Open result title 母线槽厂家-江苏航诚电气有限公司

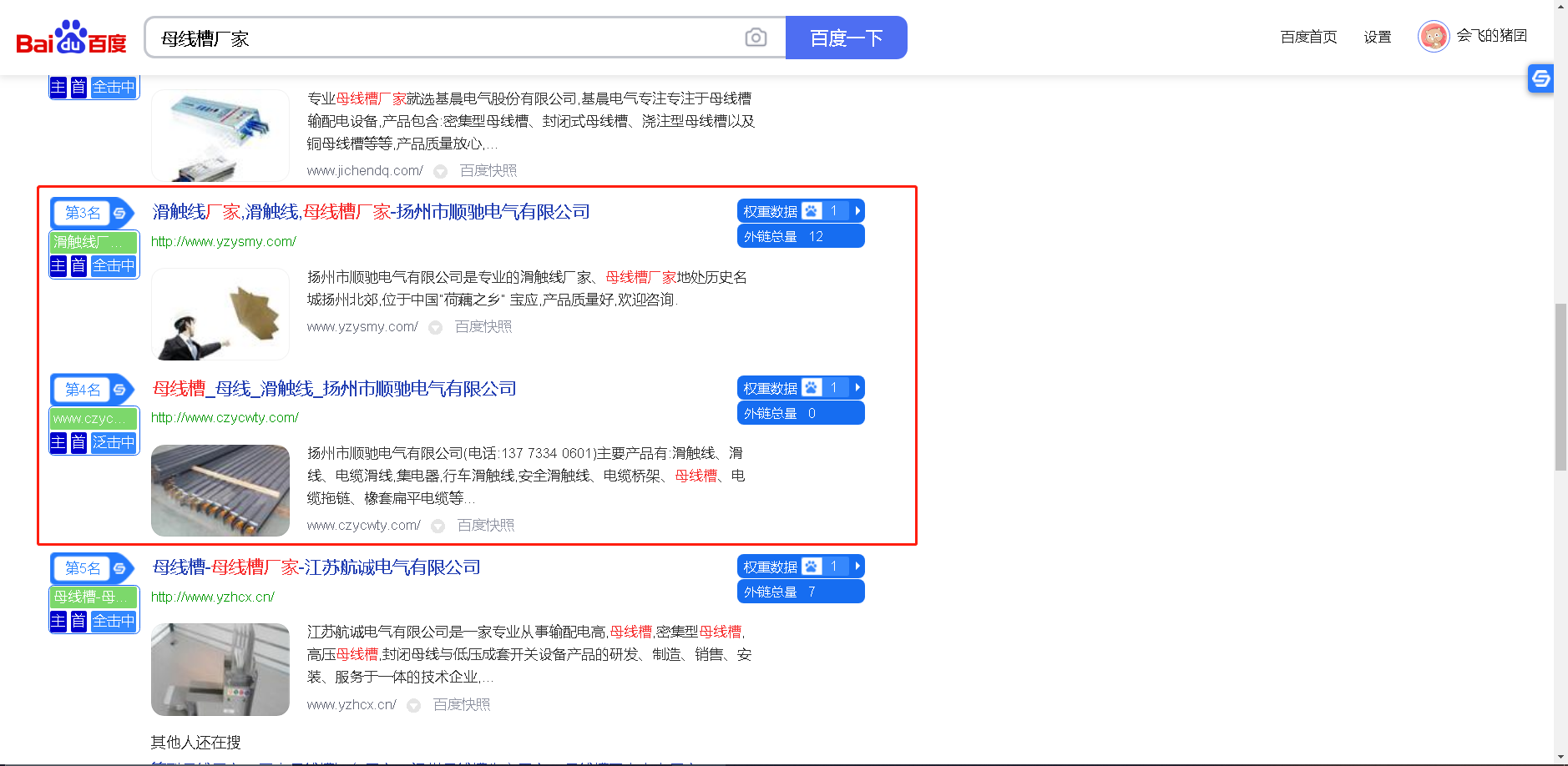coord(316,567)
